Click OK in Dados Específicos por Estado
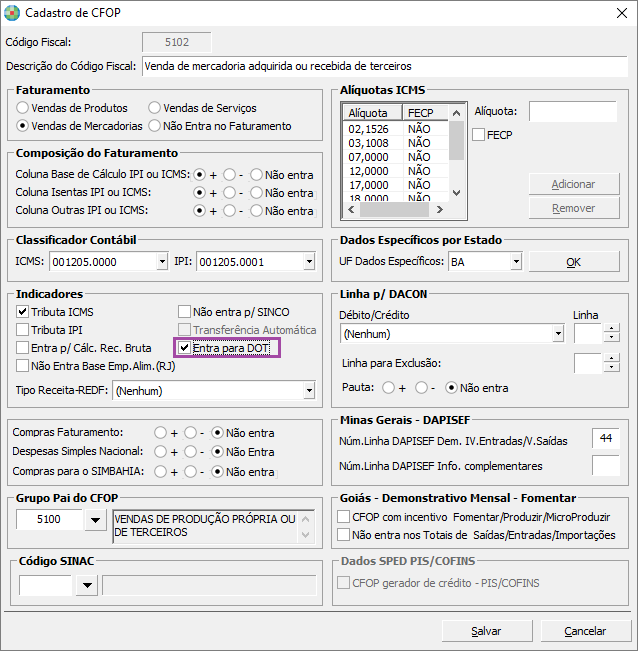This screenshot has width=638, height=651. coord(574,262)
